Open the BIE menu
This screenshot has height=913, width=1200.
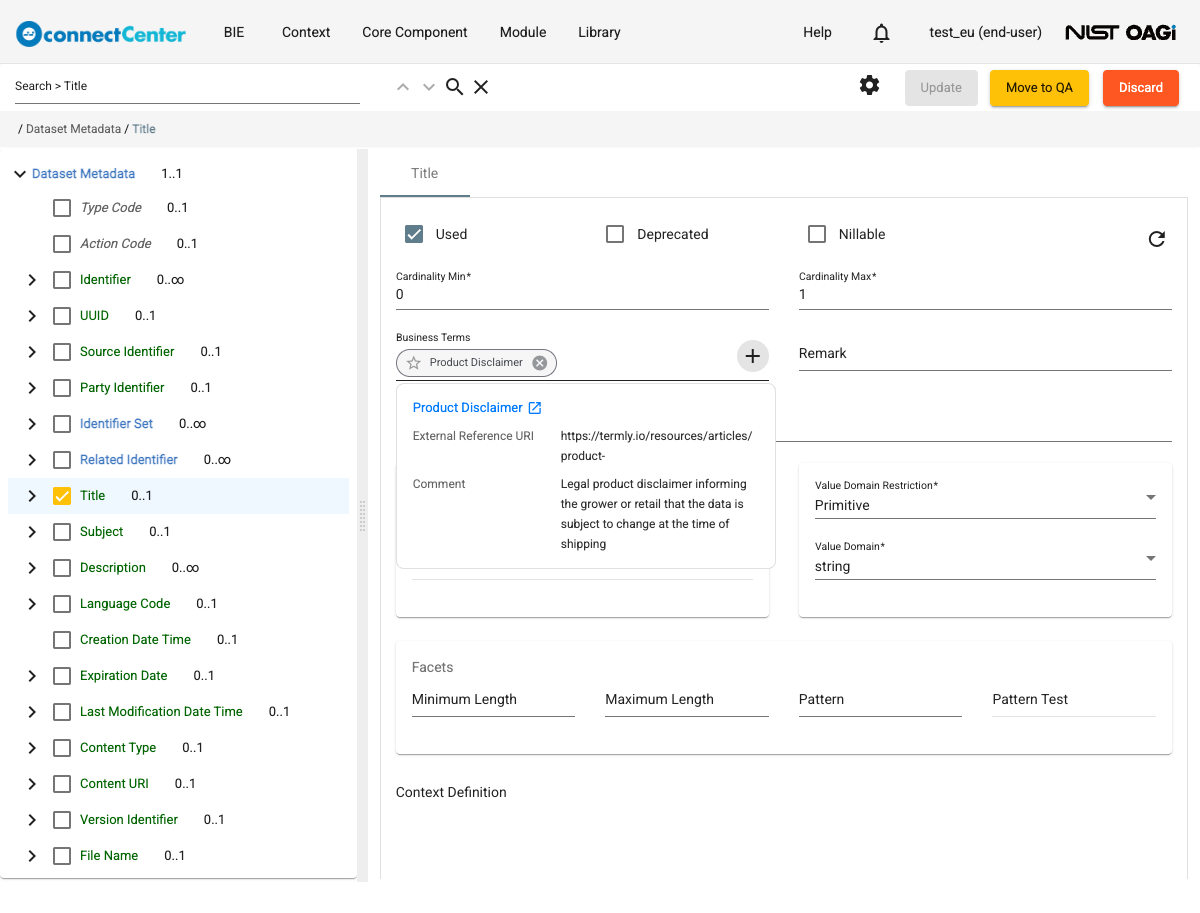click(x=234, y=32)
